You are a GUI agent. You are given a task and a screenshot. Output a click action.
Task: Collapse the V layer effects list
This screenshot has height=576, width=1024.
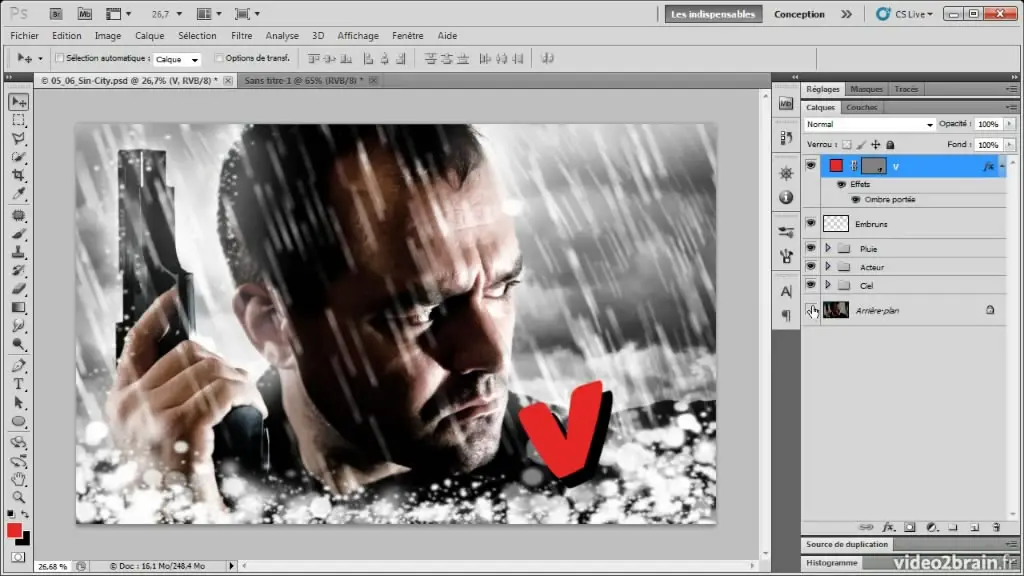click(x=1002, y=167)
